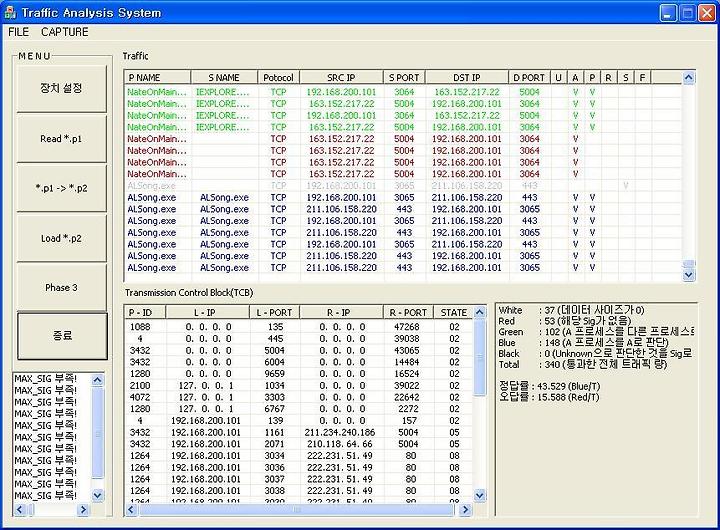Click the Read *.p1 button

pos(62,138)
